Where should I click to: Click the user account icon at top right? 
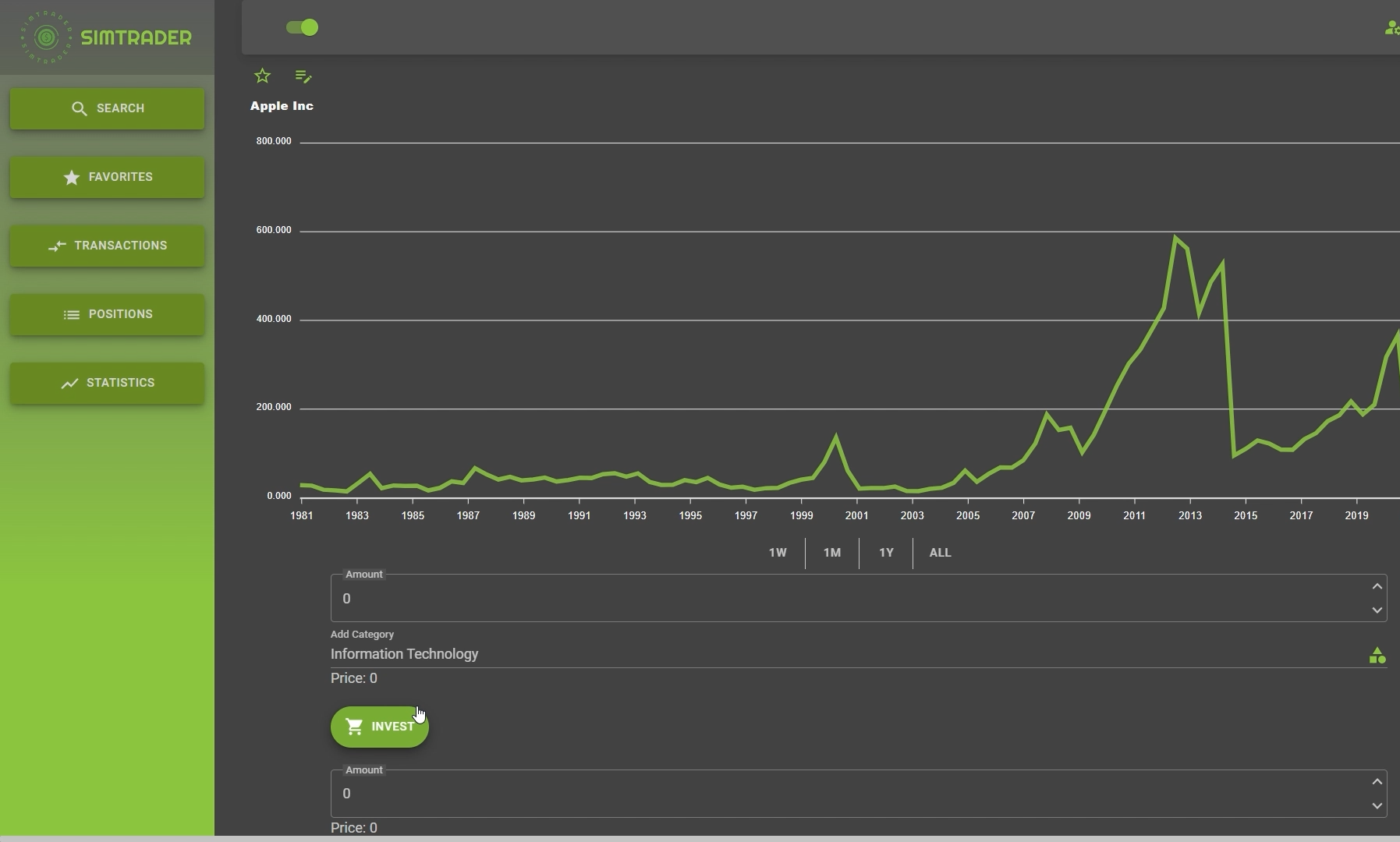pyautogui.click(x=1391, y=28)
